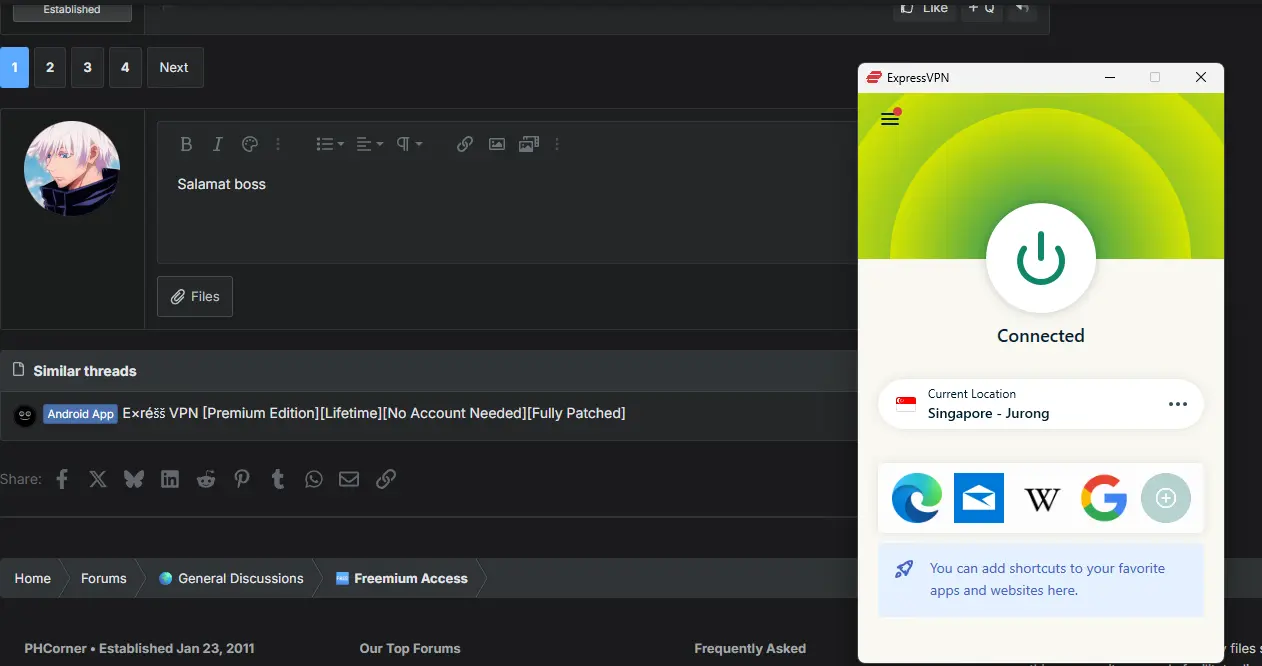Screen dimensions: 1262x666
Task: Open the media gallery insert icon
Action: coord(529,144)
